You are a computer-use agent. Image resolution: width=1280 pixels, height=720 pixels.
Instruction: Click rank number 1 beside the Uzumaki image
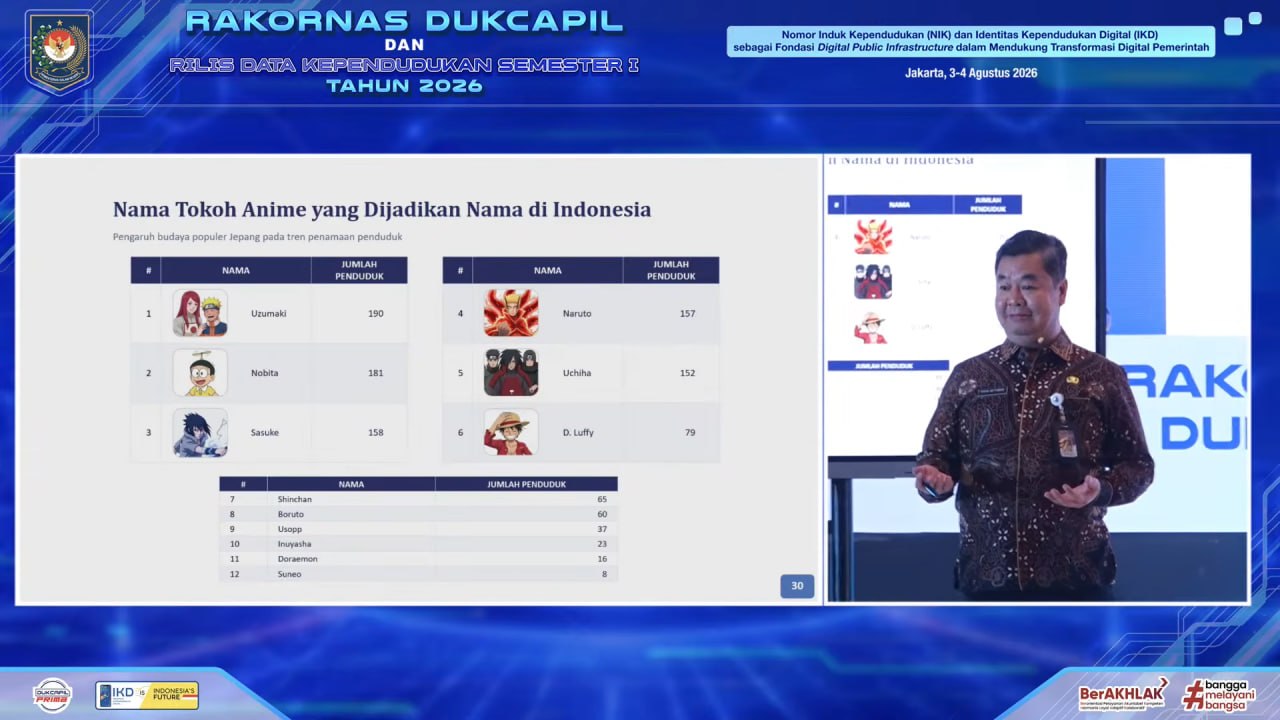coord(149,313)
